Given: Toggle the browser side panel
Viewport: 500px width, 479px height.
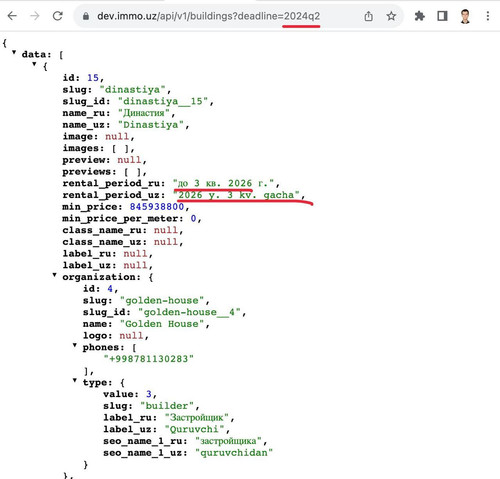Looking at the screenshot, I should point(442,16).
